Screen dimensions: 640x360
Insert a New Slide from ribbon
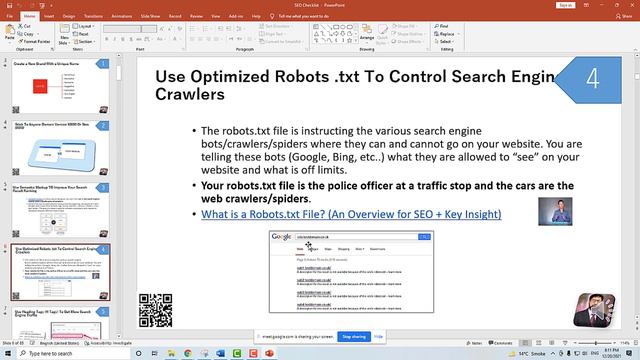point(64,34)
